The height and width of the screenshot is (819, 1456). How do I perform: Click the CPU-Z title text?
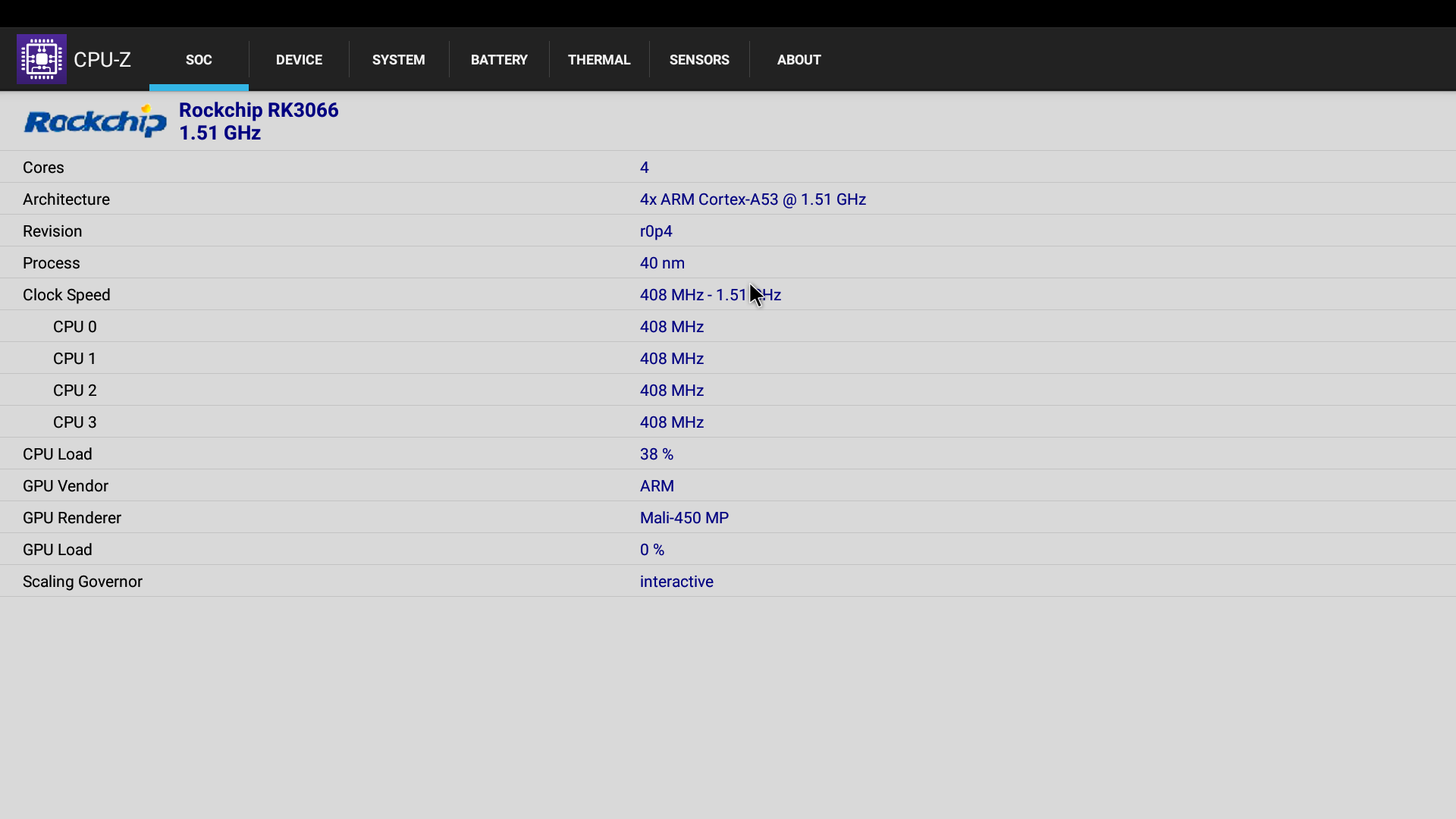[102, 60]
